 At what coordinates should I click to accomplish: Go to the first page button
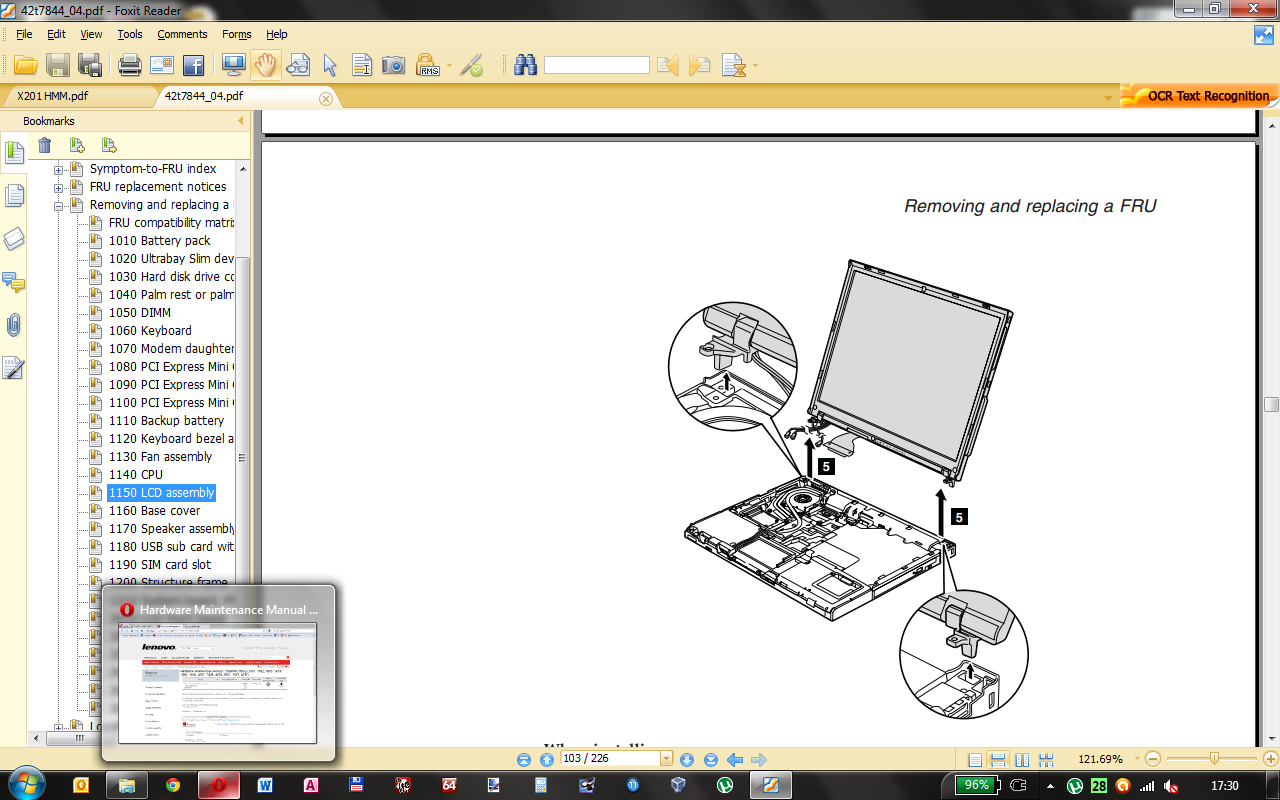point(524,759)
